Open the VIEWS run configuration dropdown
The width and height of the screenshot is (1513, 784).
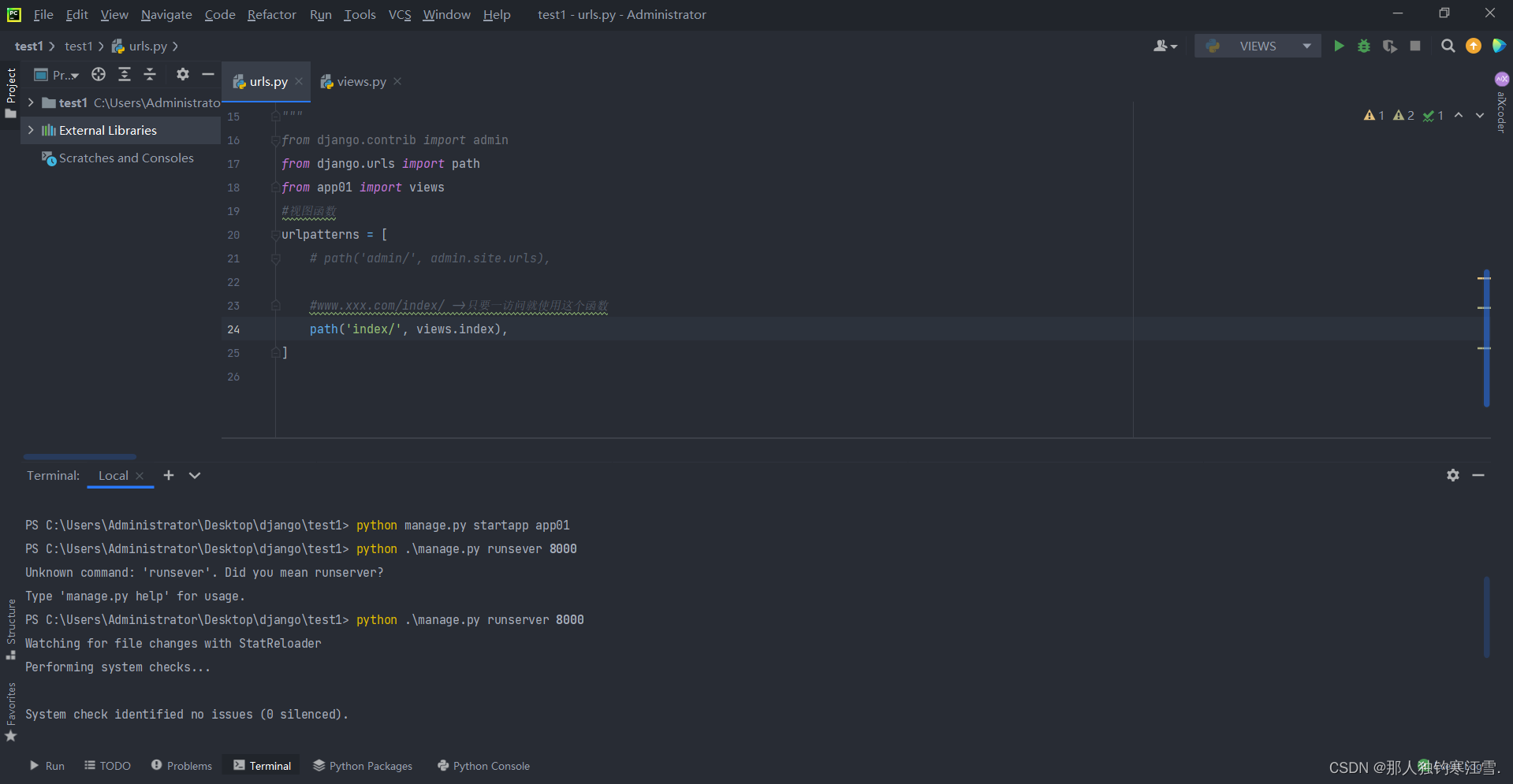(x=1258, y=46)
